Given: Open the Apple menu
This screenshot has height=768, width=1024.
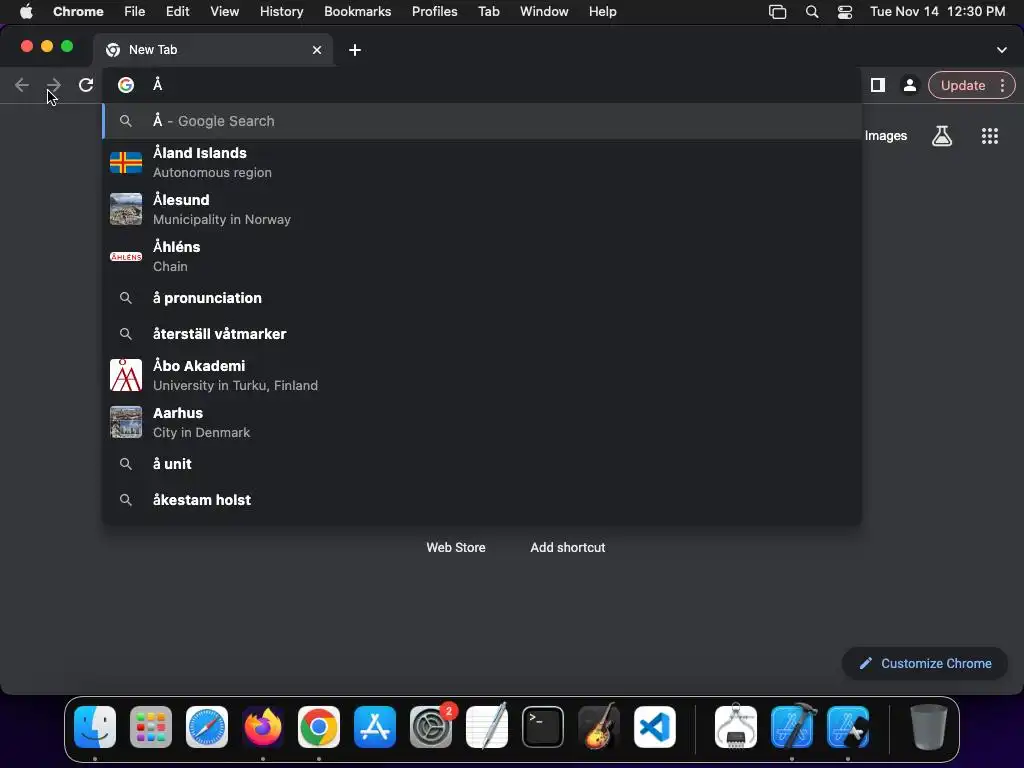Looking at the screenshot, I should coord(26,12).
